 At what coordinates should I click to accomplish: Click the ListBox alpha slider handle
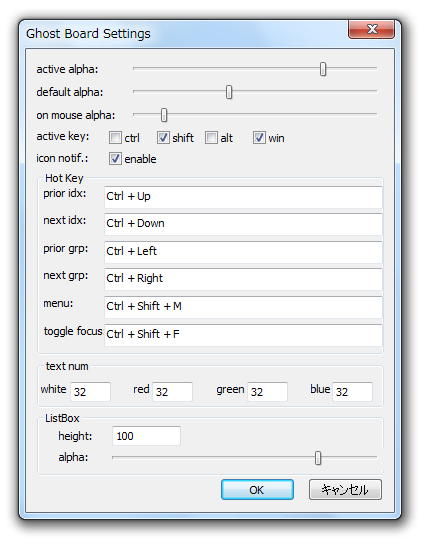318,458
